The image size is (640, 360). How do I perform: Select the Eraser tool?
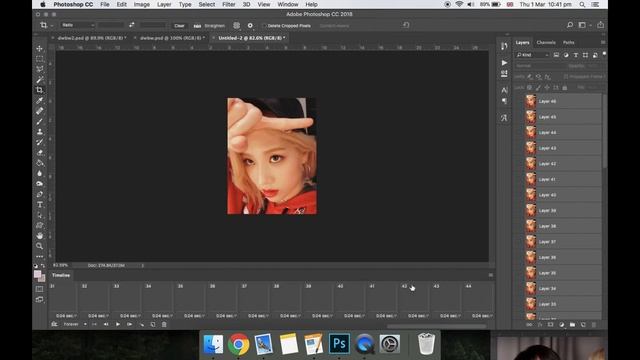coord(40,152)
